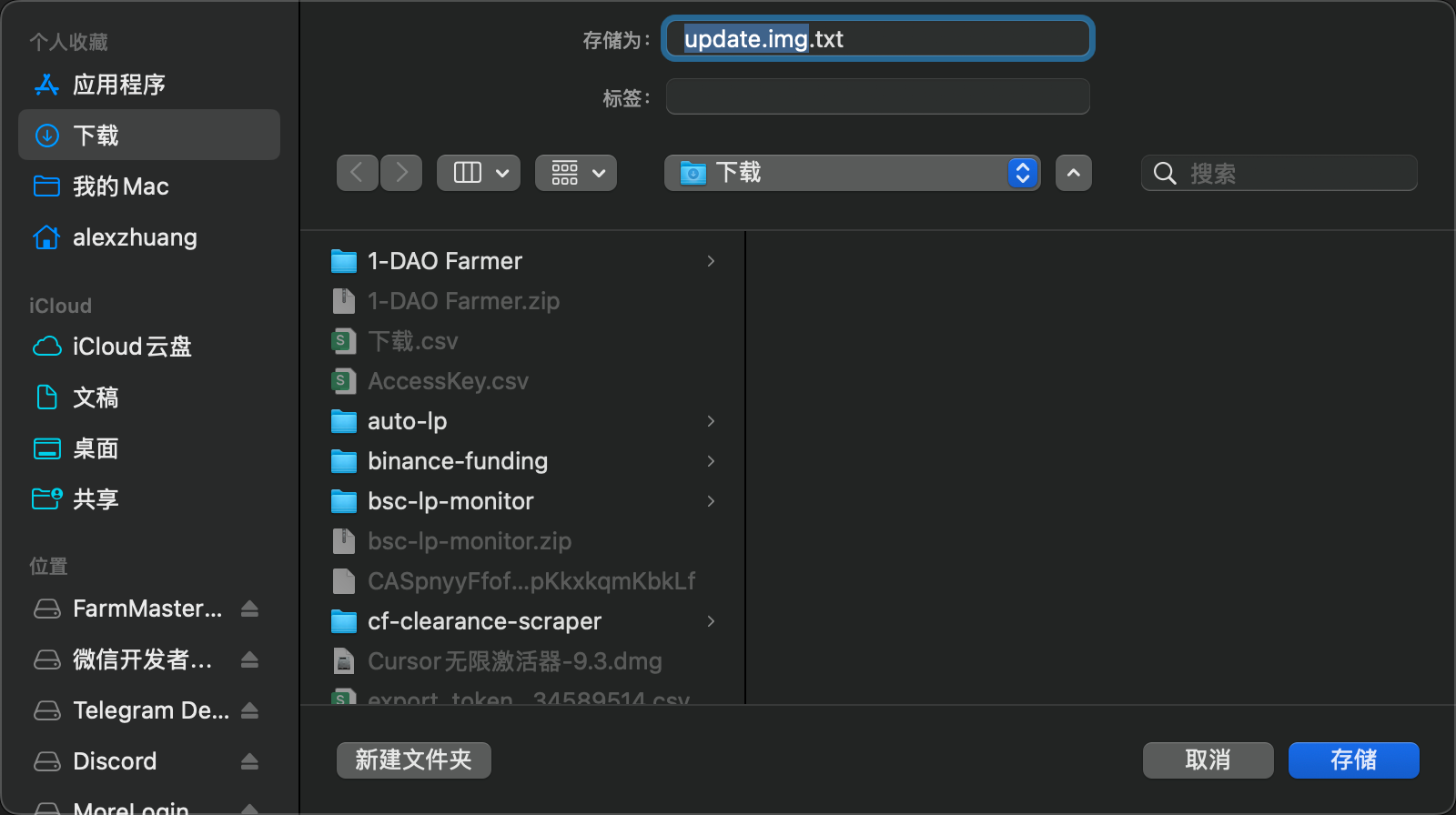This screenshot has width=1456, height=815.
Task: Eject the Telegram De... volume
Action: point(249,710)
